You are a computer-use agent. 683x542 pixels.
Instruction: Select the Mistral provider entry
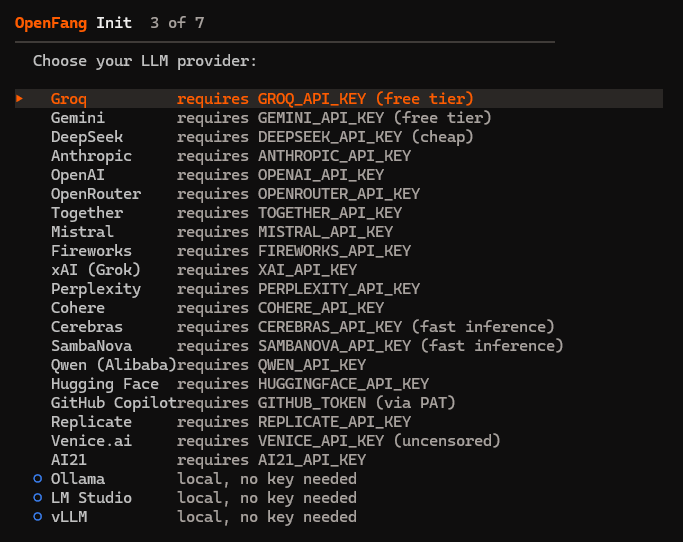[x=339, y=232]
